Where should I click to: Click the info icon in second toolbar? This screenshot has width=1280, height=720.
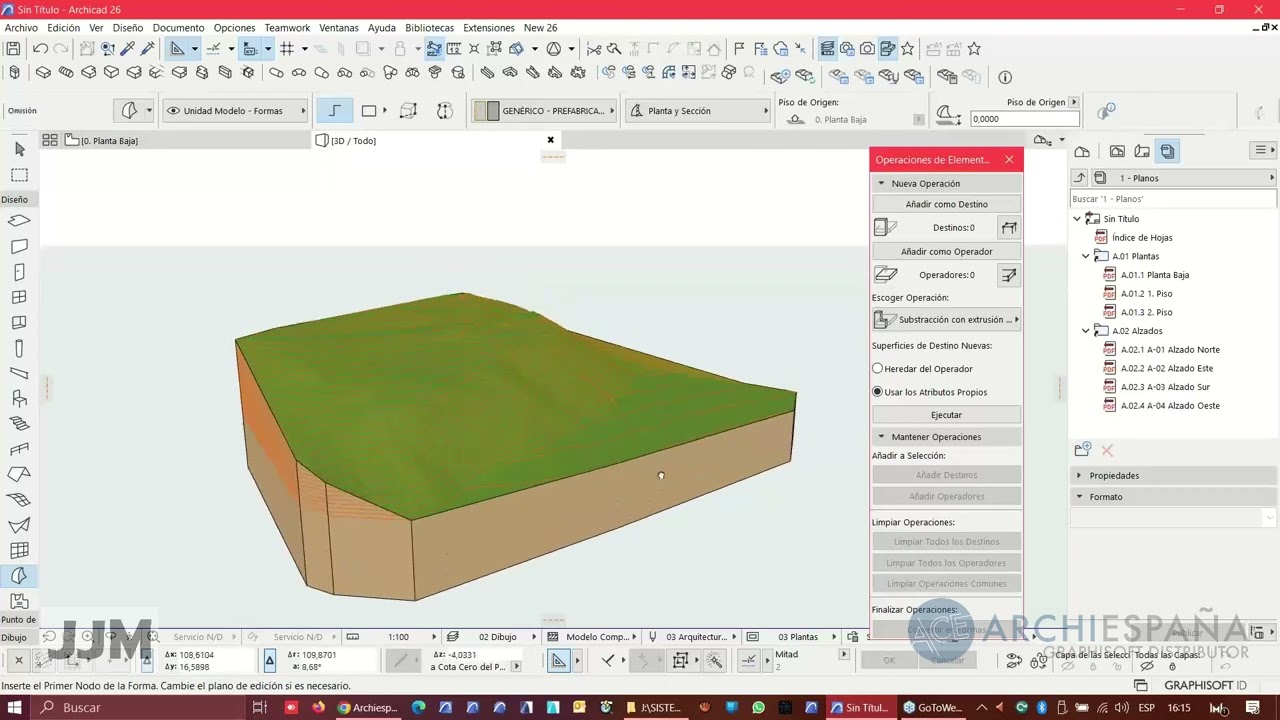point(1005,77)
